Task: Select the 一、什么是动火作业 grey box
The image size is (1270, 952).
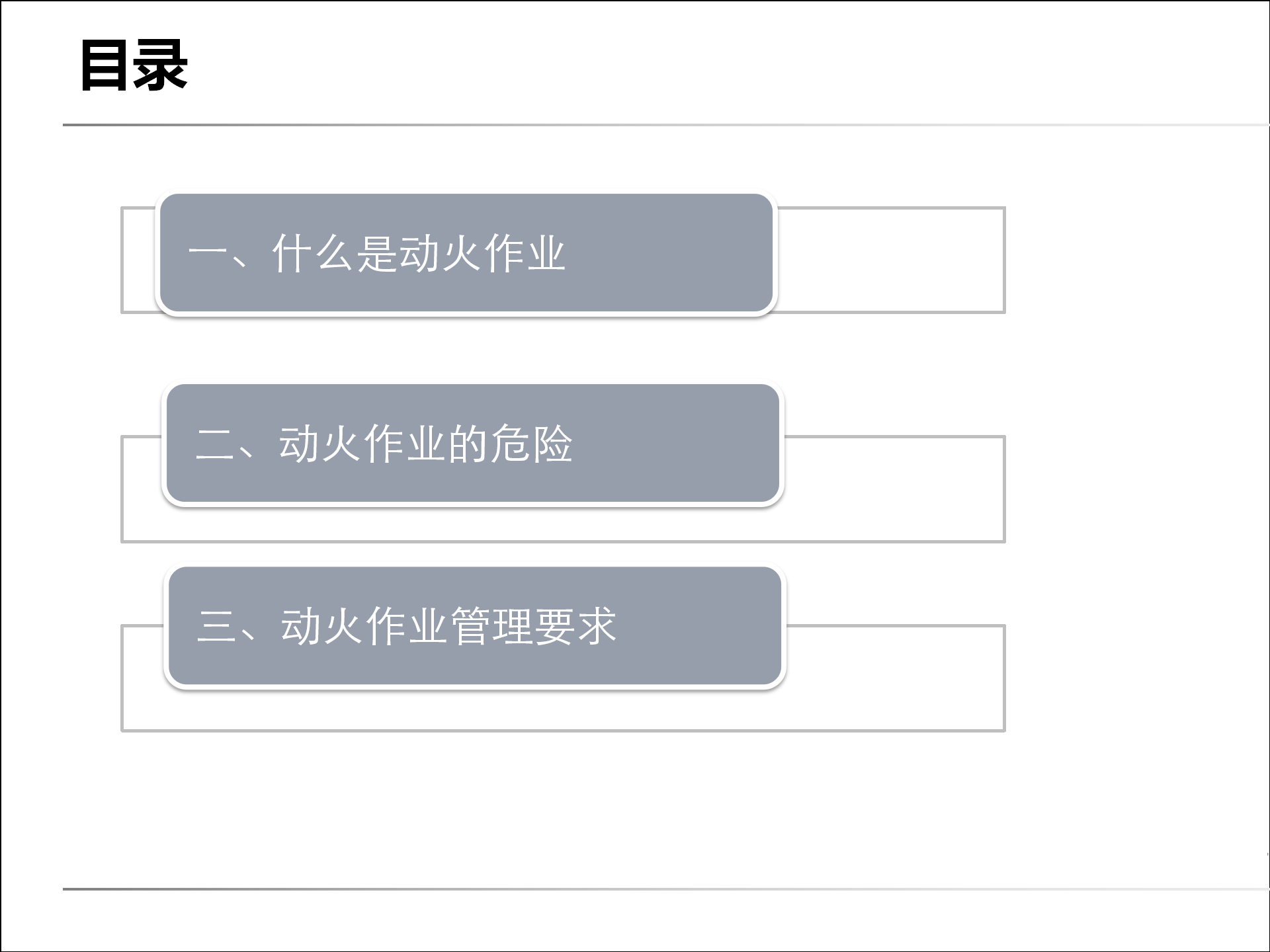Action: point(466,253)
